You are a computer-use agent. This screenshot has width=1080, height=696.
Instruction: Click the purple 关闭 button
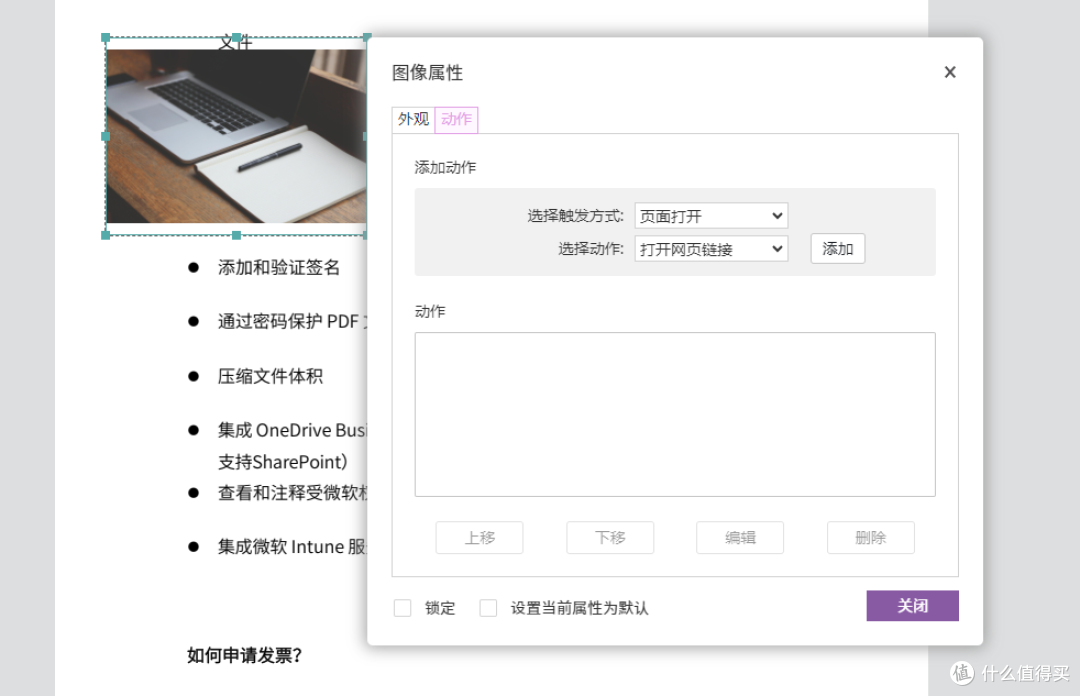click(912, 606)
